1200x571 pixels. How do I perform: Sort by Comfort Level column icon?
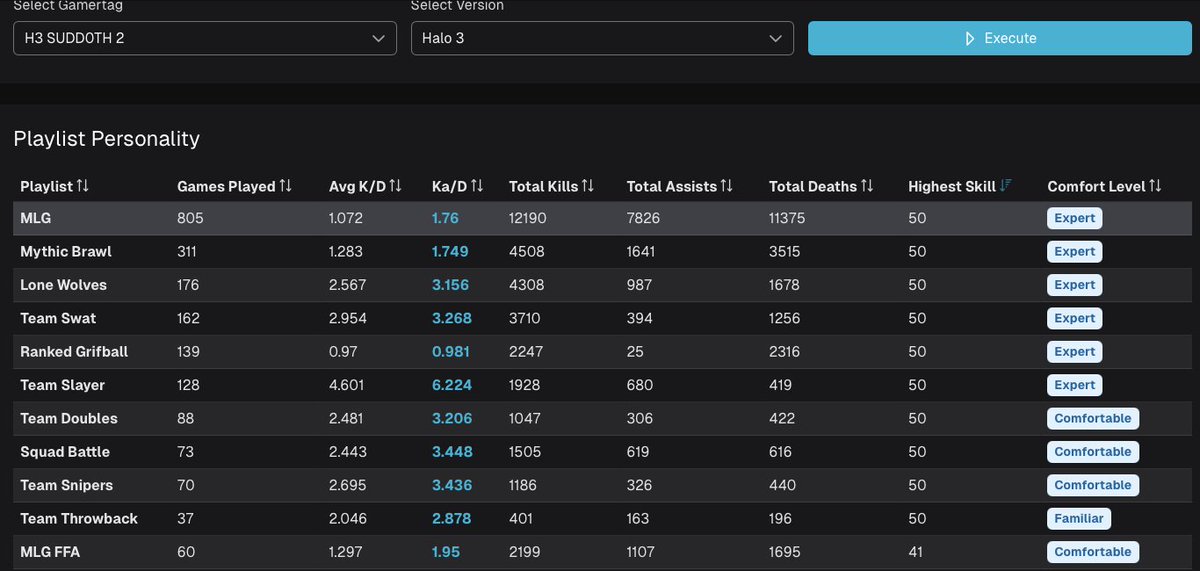click(1156, 186)
